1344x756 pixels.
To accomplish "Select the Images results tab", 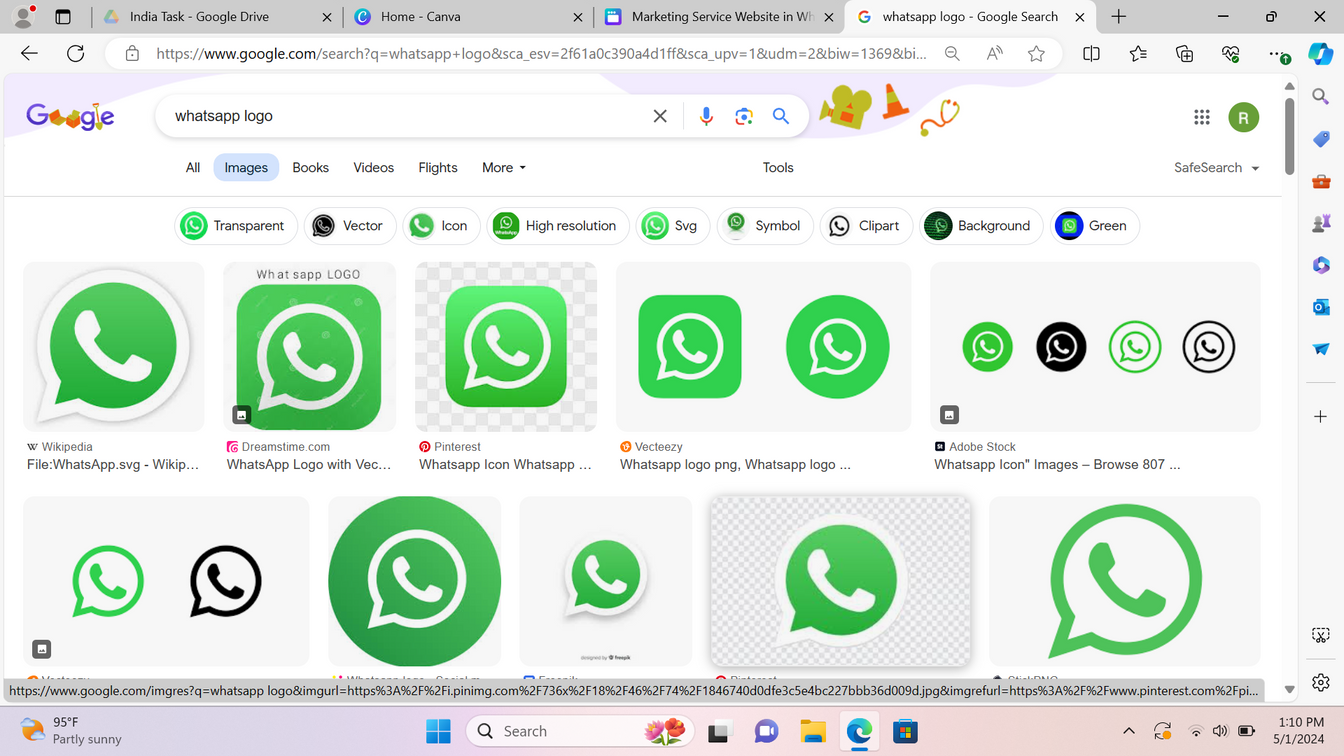I will 246,167.
